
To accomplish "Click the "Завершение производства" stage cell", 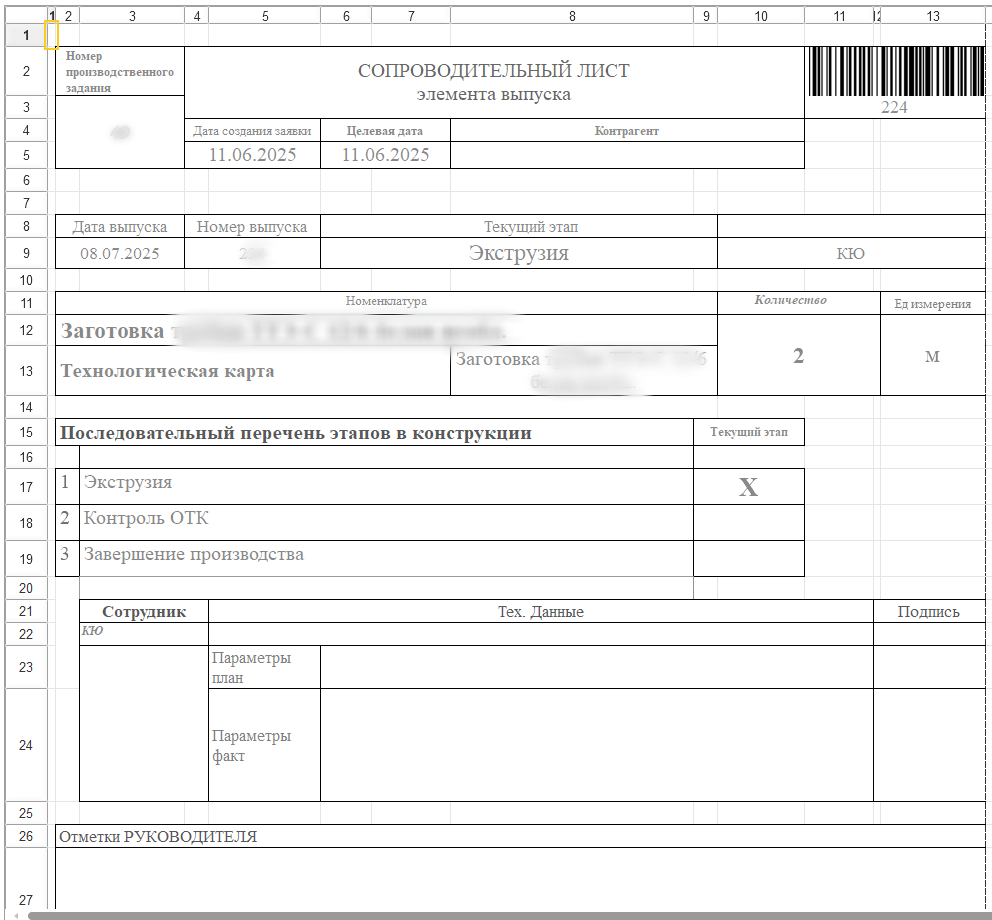I will [194, 555].
